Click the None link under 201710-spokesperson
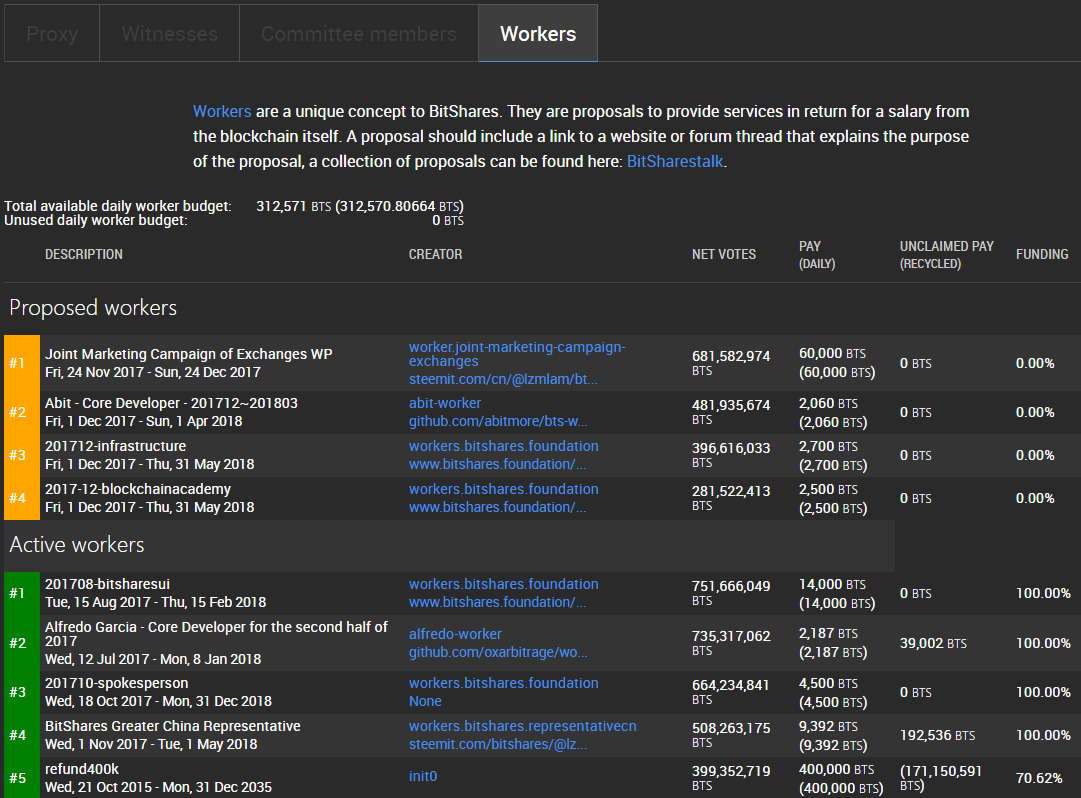 tap(425, 701)
